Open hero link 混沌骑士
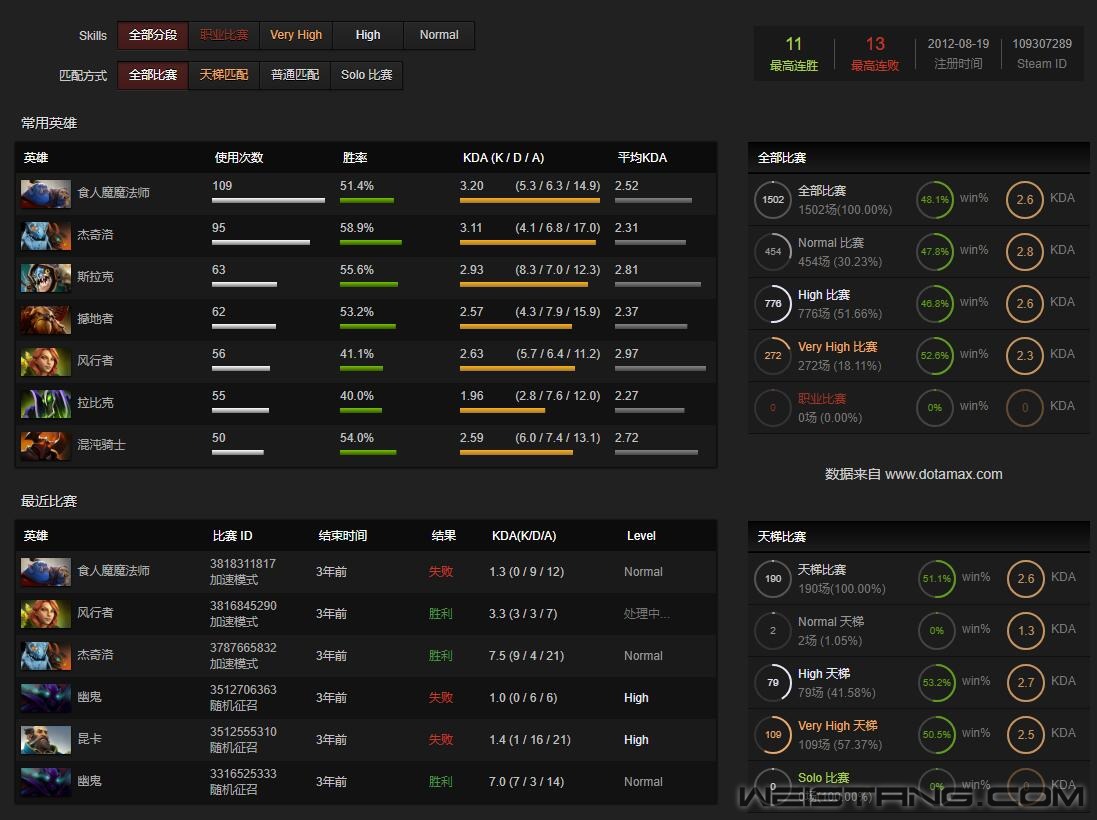Image resolution: width=1097 pixels, height=820 pixels. (x=101, y=445)
